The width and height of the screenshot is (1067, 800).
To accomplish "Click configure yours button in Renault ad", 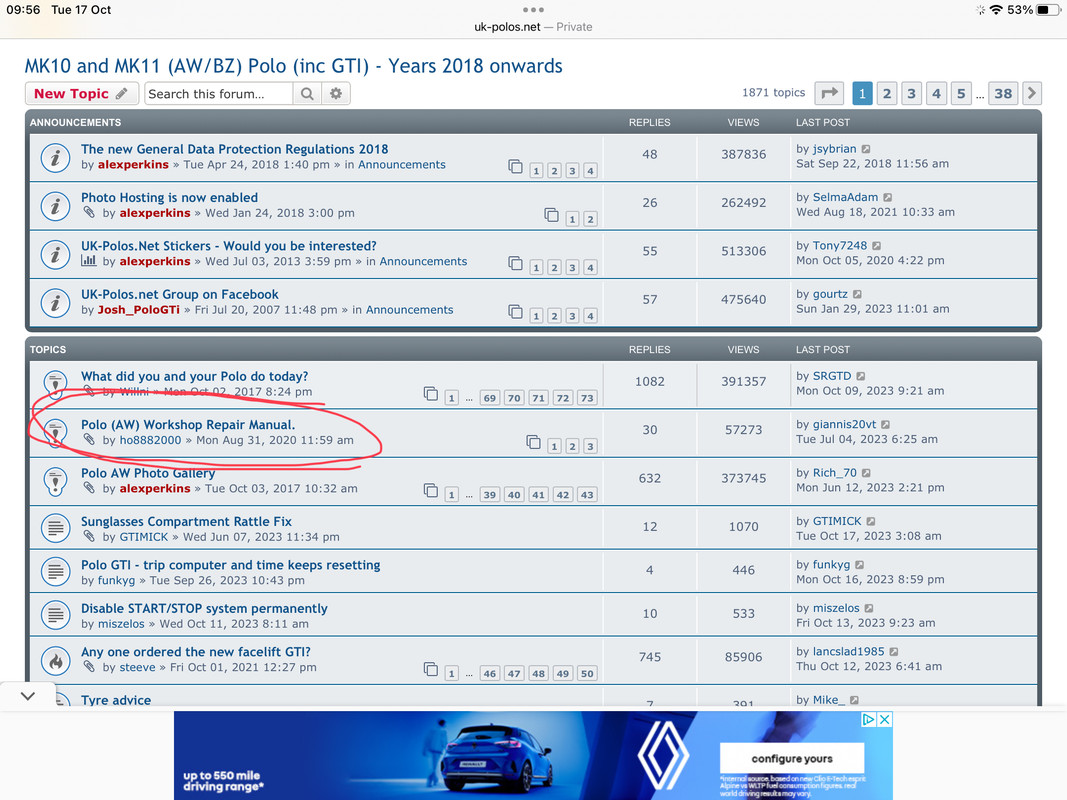I will pos(792,759).
